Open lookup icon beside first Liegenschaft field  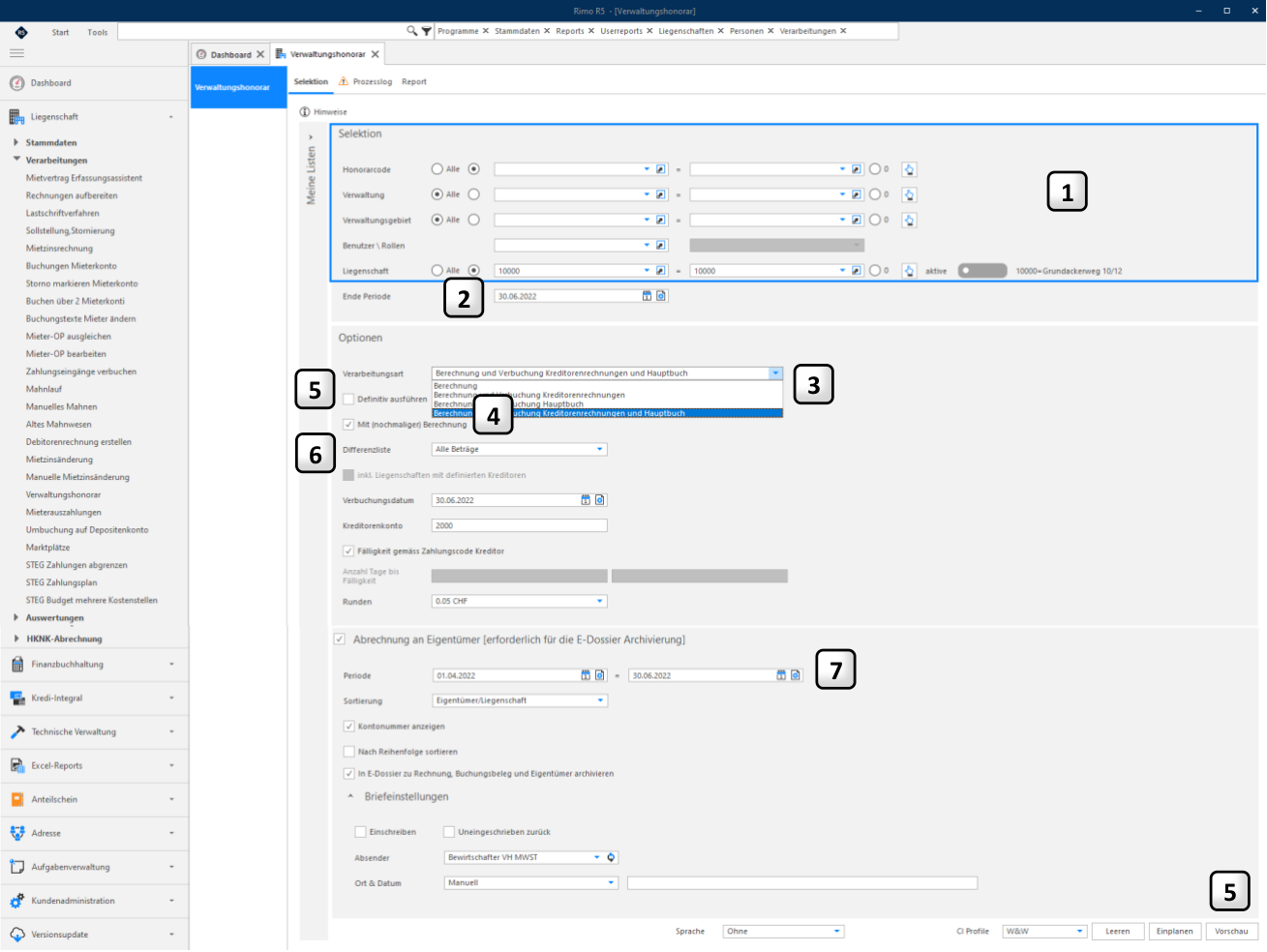coord(661,271)
